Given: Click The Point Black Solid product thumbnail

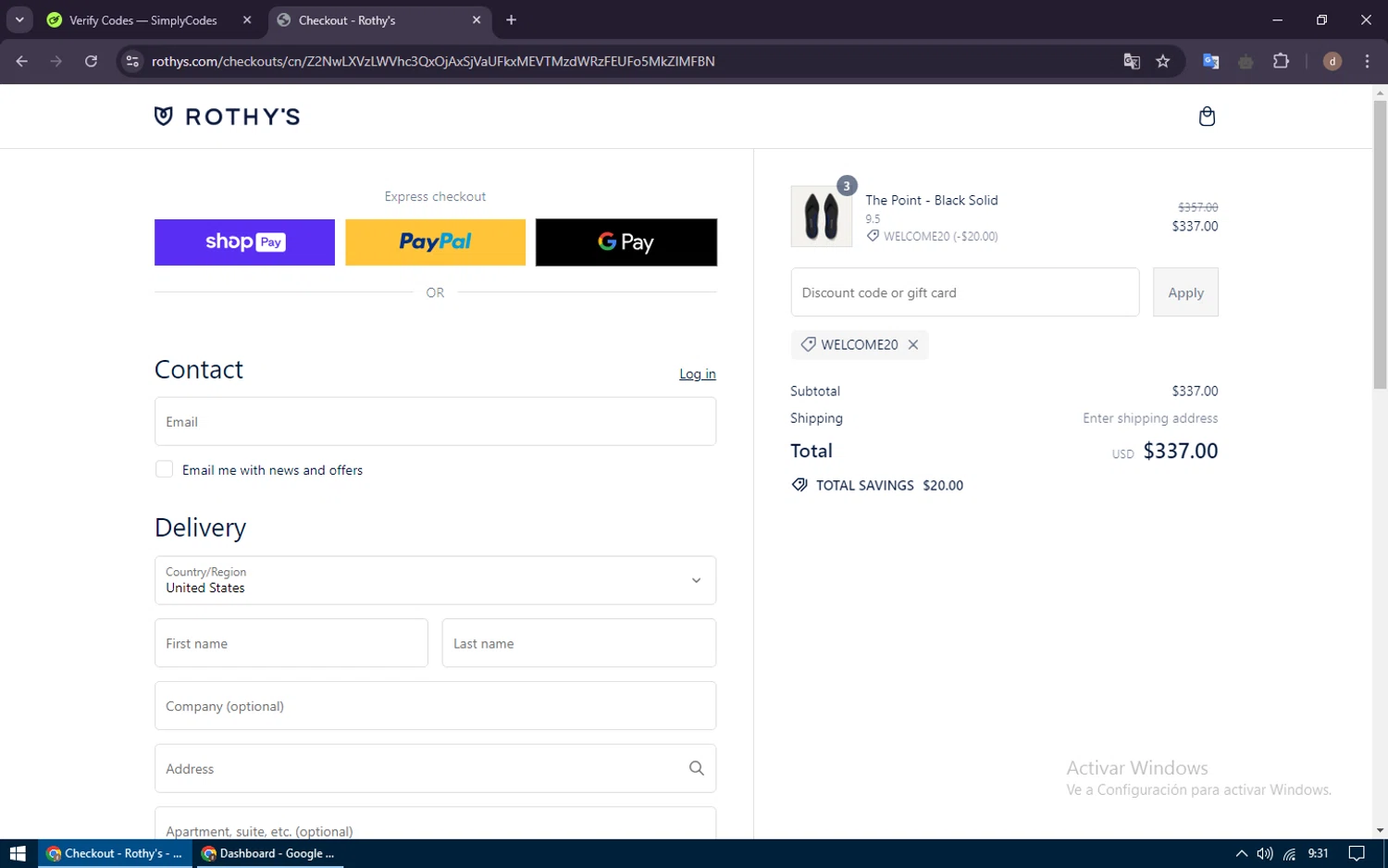Looking at the screenshot, I should [x=822, y=217].
